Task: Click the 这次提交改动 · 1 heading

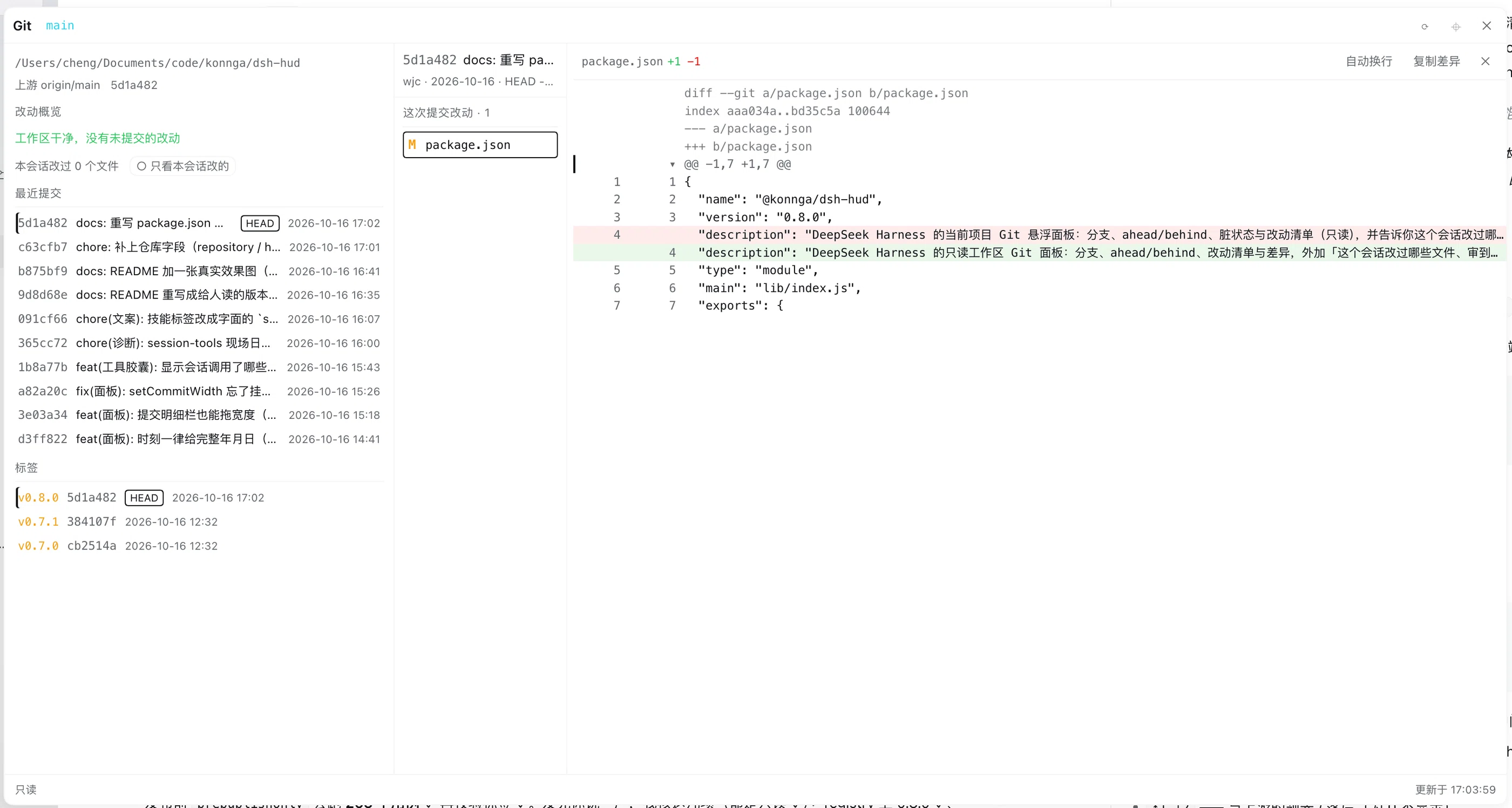Action: pyautogui.click(x=446, y=113)
